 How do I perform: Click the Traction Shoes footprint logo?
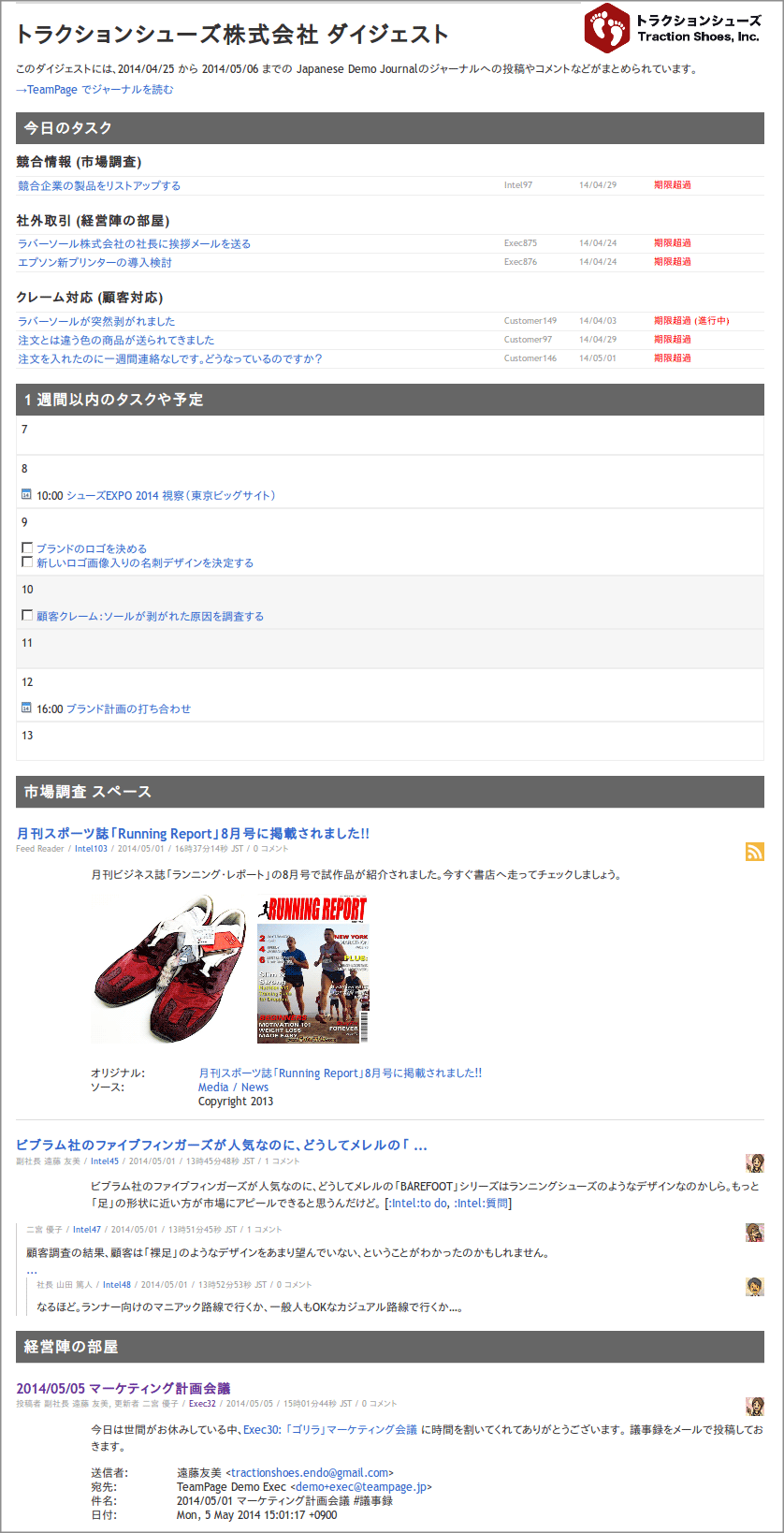point(607,28)
